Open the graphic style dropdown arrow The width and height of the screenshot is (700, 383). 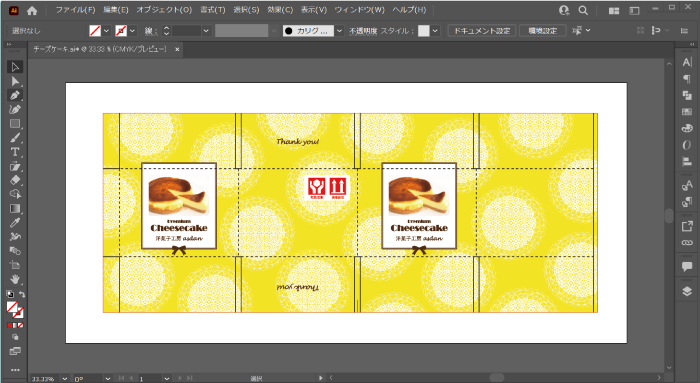coord(435,31)
